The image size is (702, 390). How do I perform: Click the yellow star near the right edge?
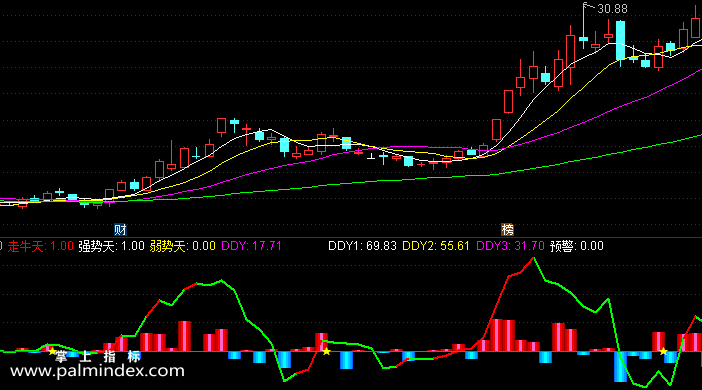pyautogui.click(x=663, y=351)
